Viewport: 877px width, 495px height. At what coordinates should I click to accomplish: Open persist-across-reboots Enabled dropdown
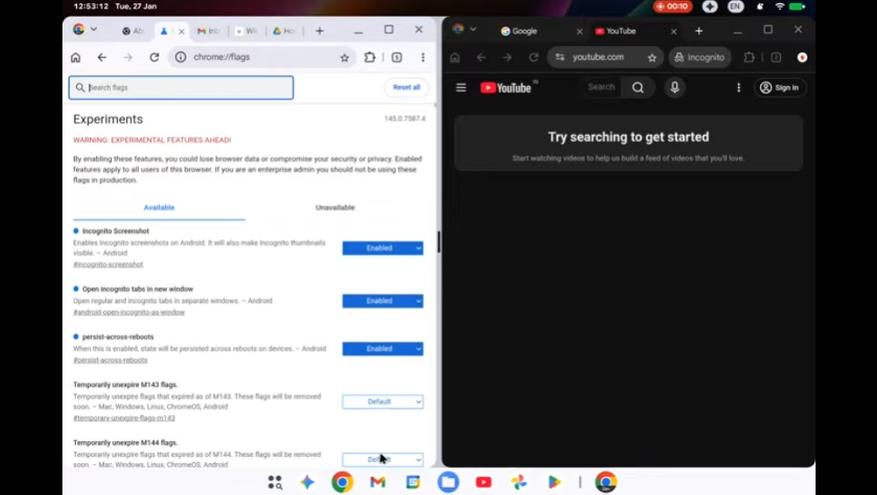383,349
